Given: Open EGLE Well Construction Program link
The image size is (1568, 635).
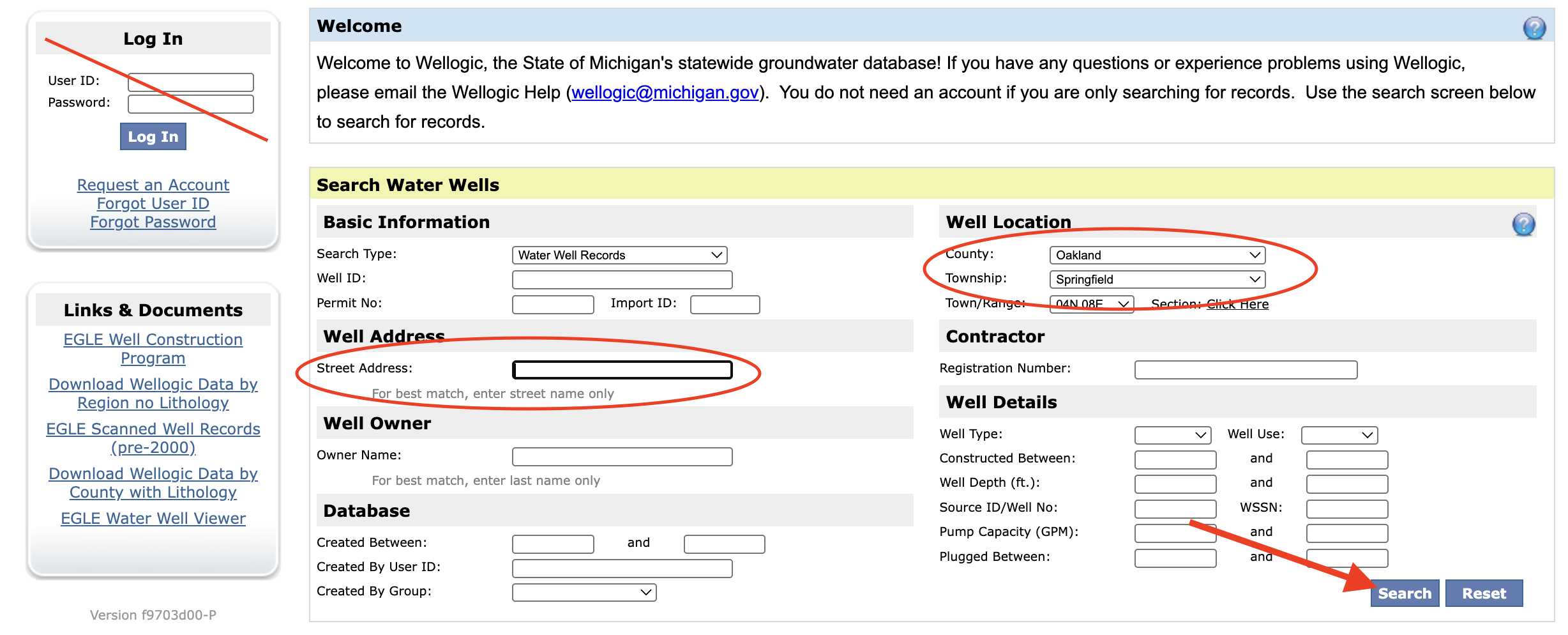Looking at the screenshot, I should coord(153,349).
